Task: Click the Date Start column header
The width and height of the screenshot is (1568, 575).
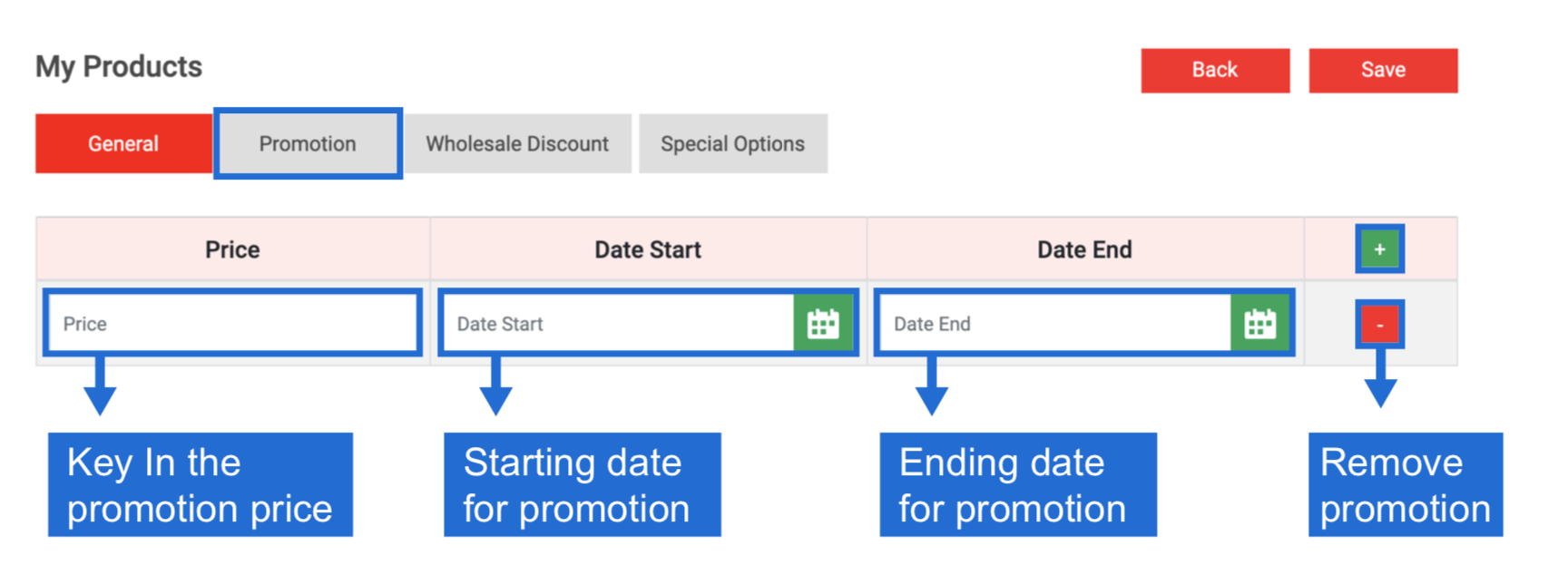Action: pyautogui.click(x=648, y=249)
